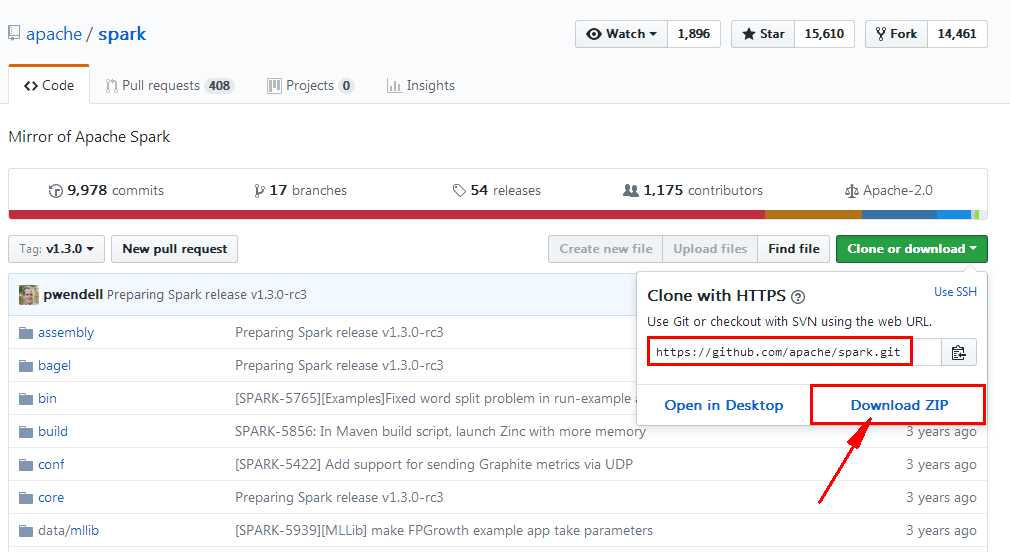
Task: View the 9,978 commits
Action: [106, 191]
